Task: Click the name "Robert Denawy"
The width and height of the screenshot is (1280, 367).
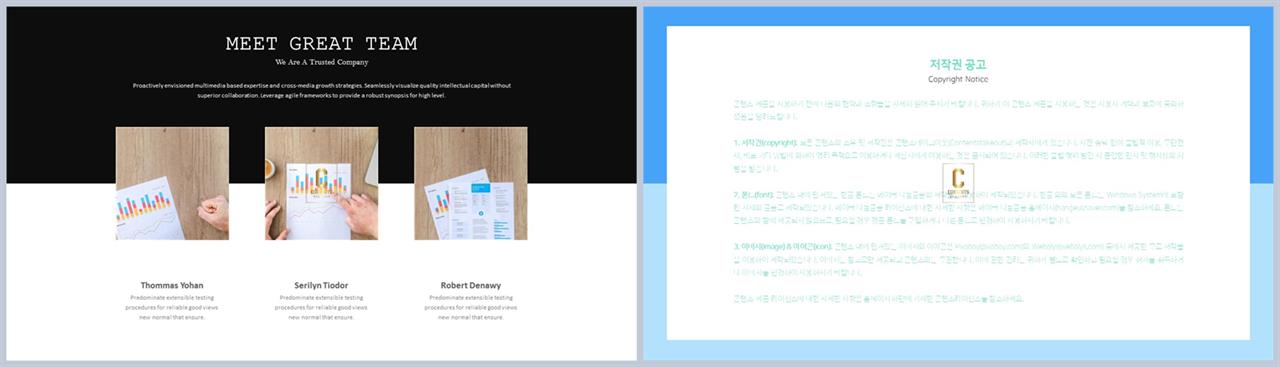Action: 470,285
